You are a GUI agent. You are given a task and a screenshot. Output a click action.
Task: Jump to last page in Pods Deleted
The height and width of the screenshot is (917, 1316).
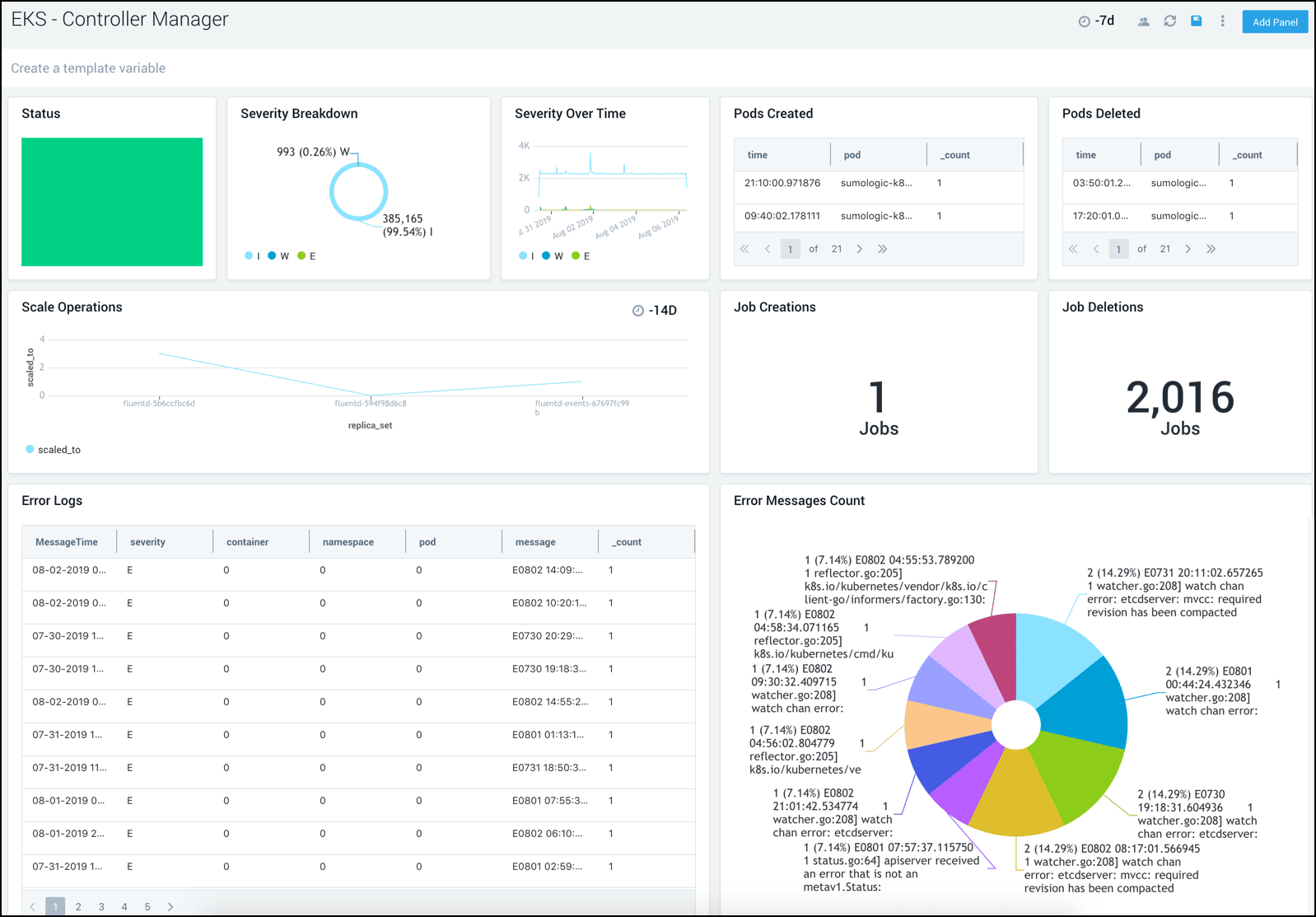(1211, 249)
